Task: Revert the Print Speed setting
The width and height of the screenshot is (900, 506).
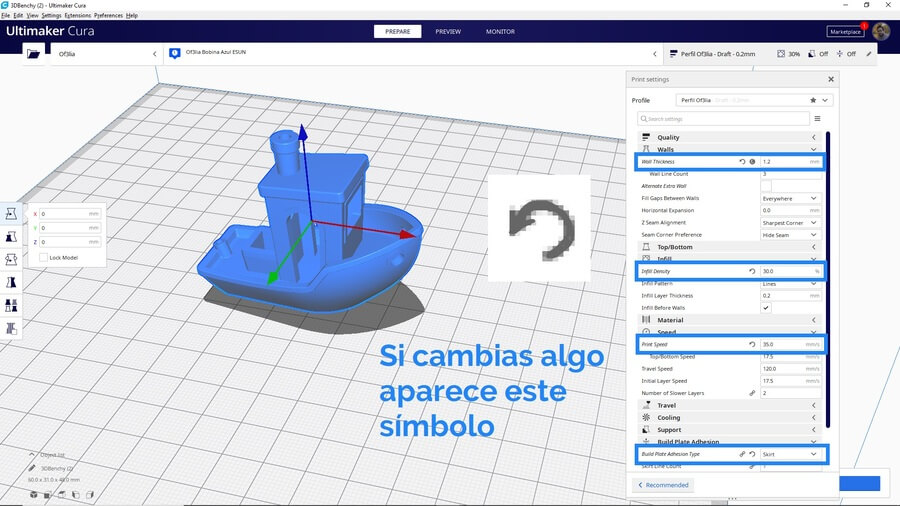Action: click(752, 344)
